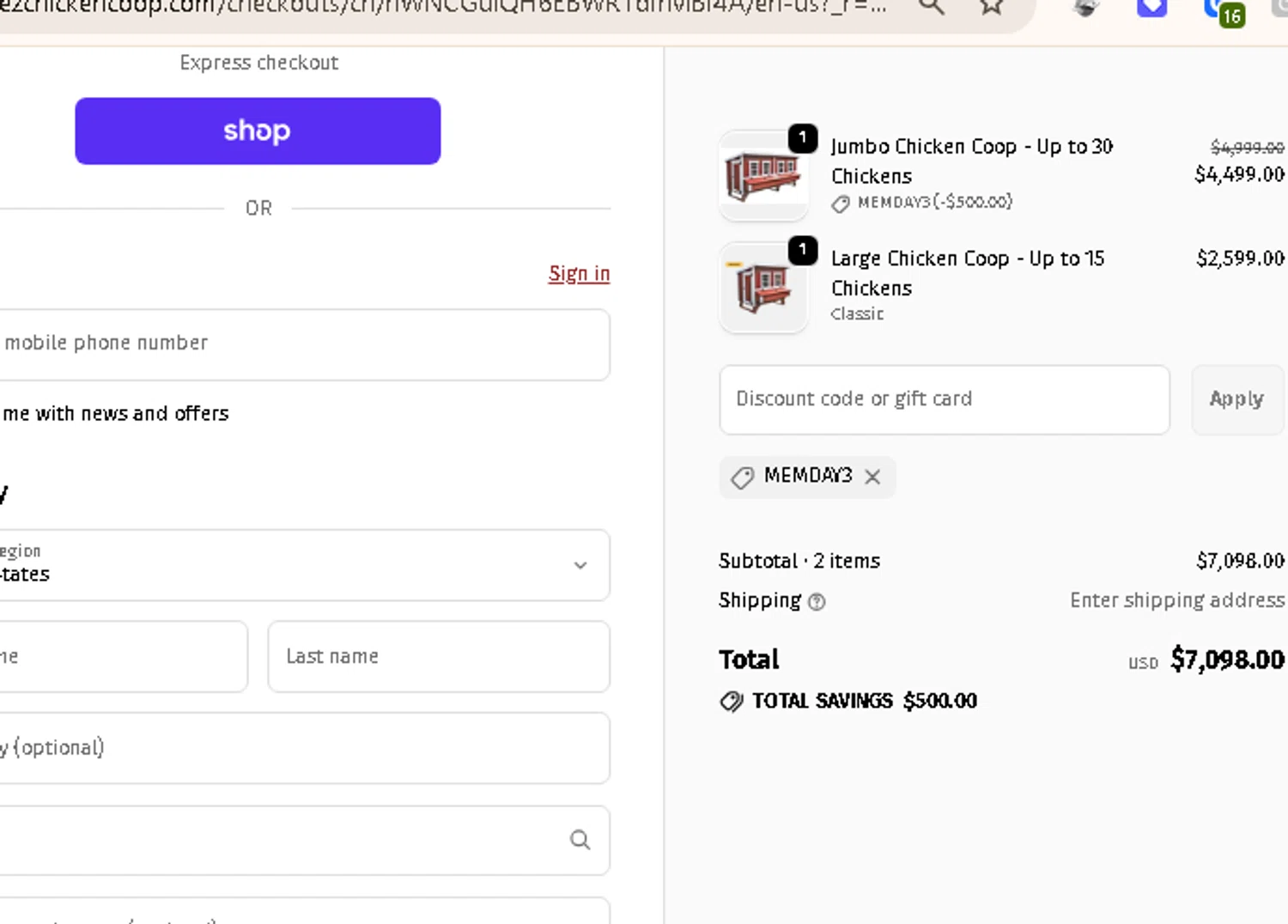1288x924 pixels.
Task: Click the address search magnifier icon
Action: click(580, 840)
